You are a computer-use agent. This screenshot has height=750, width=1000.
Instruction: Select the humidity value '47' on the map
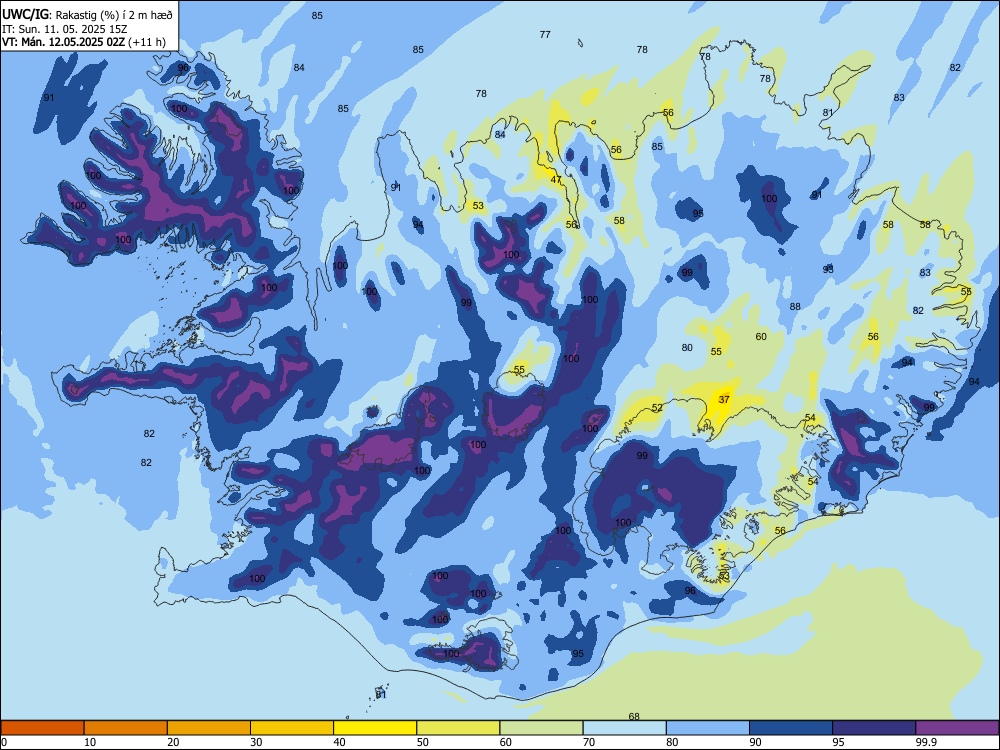pyautogui.click(x=556, y=180)
